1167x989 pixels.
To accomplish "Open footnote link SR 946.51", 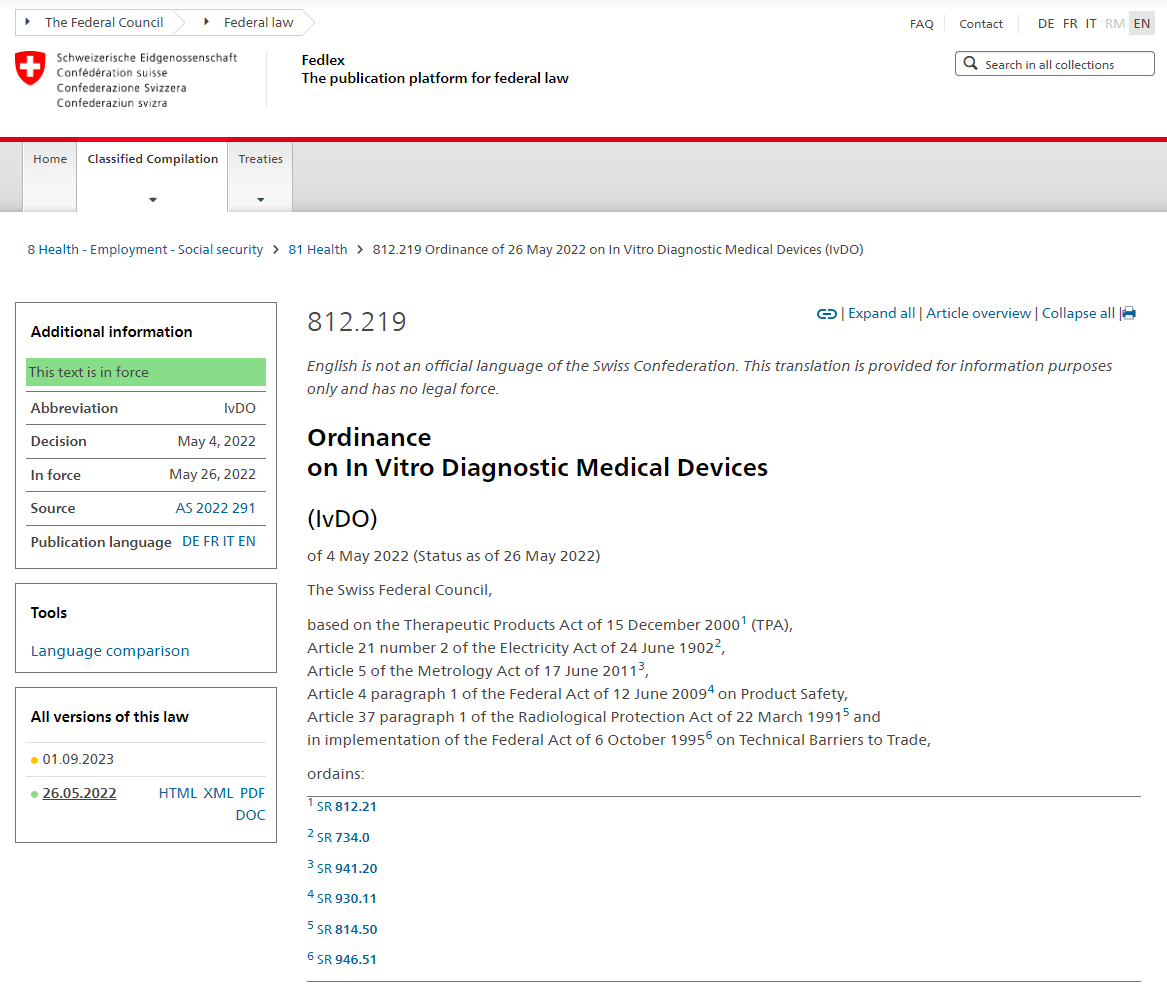I will coord(347,960).
